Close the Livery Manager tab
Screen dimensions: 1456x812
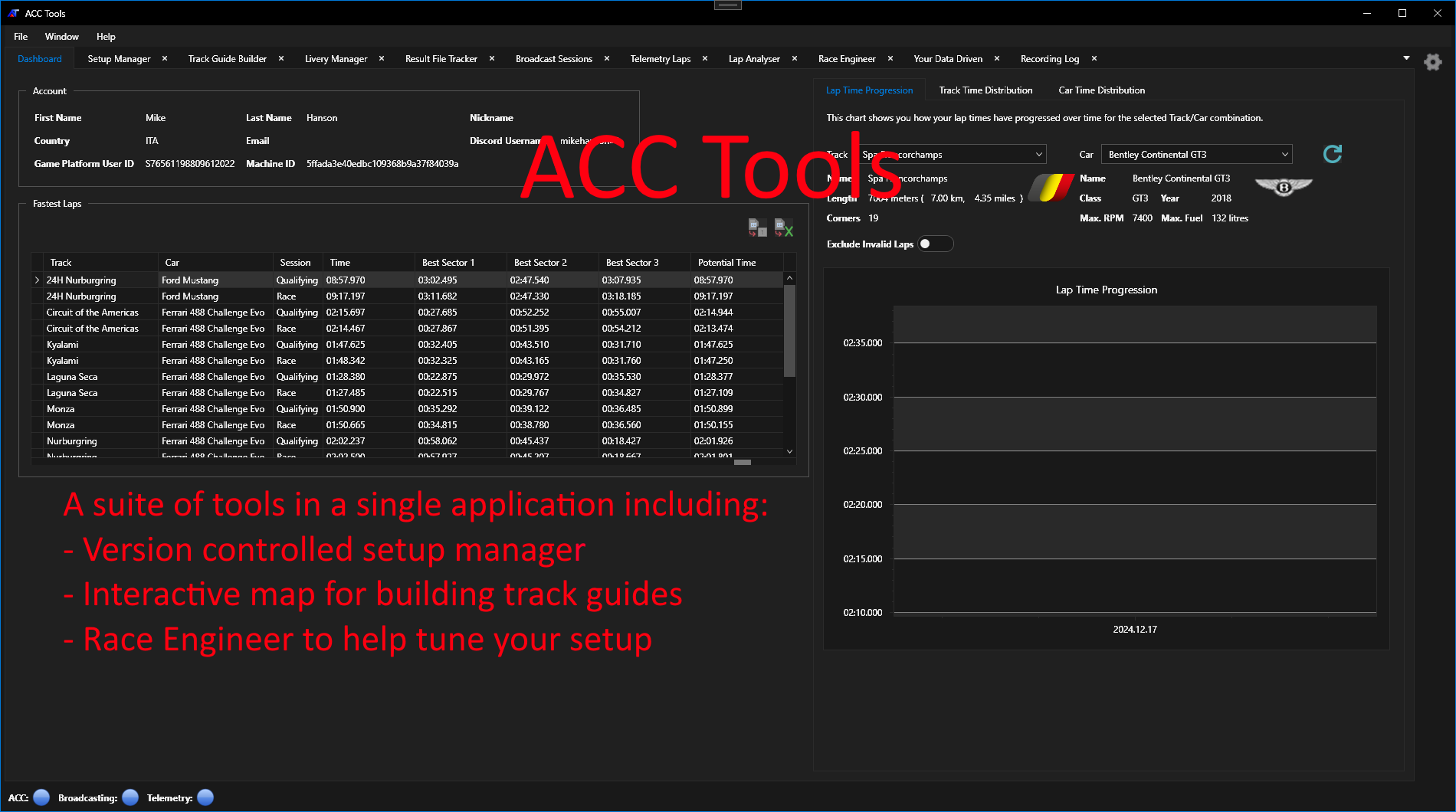click(x=382, y=58)
